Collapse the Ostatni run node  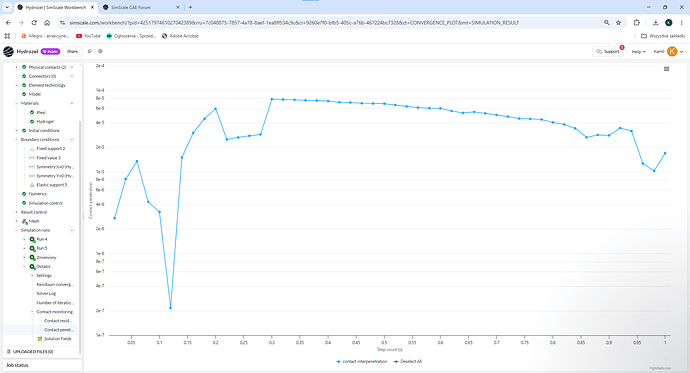tap(24, 267)
